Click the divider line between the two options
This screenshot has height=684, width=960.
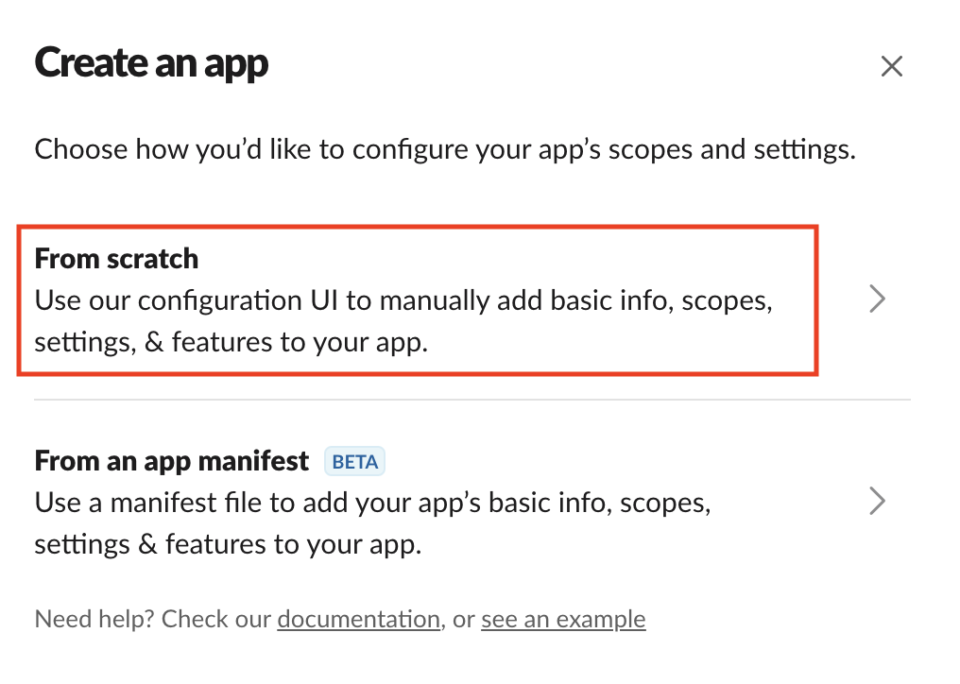(x=472, y=400)
